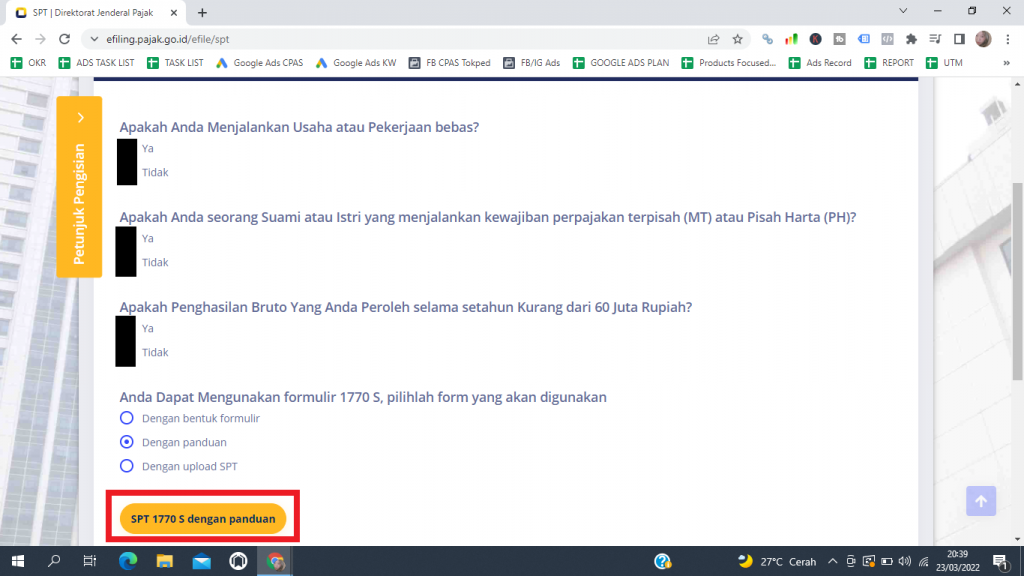The width and height of the screenshot is (1024, 576).
Task: Click the share page icon in address bar
Action: (x=713, y=39)
